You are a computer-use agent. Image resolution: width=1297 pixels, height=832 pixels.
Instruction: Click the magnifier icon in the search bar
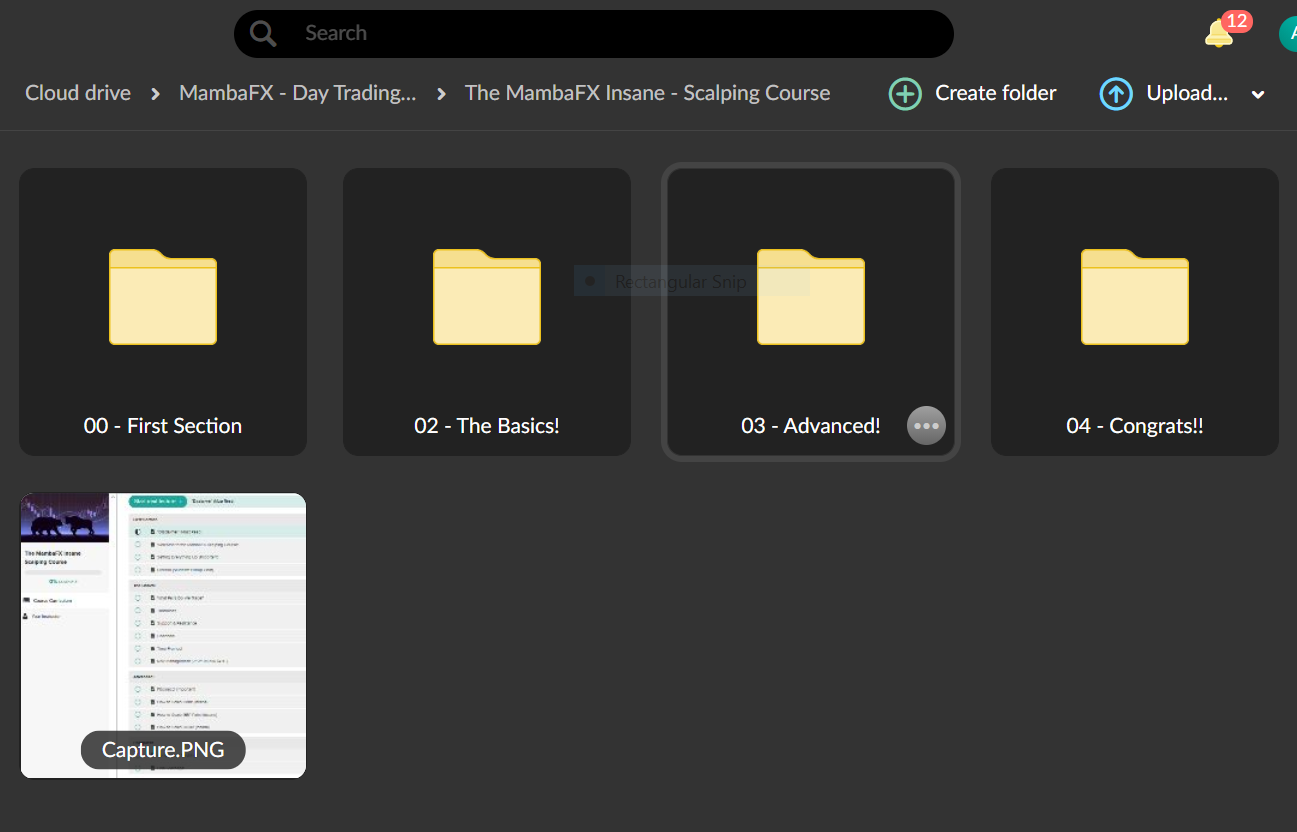tap(263, 34)
